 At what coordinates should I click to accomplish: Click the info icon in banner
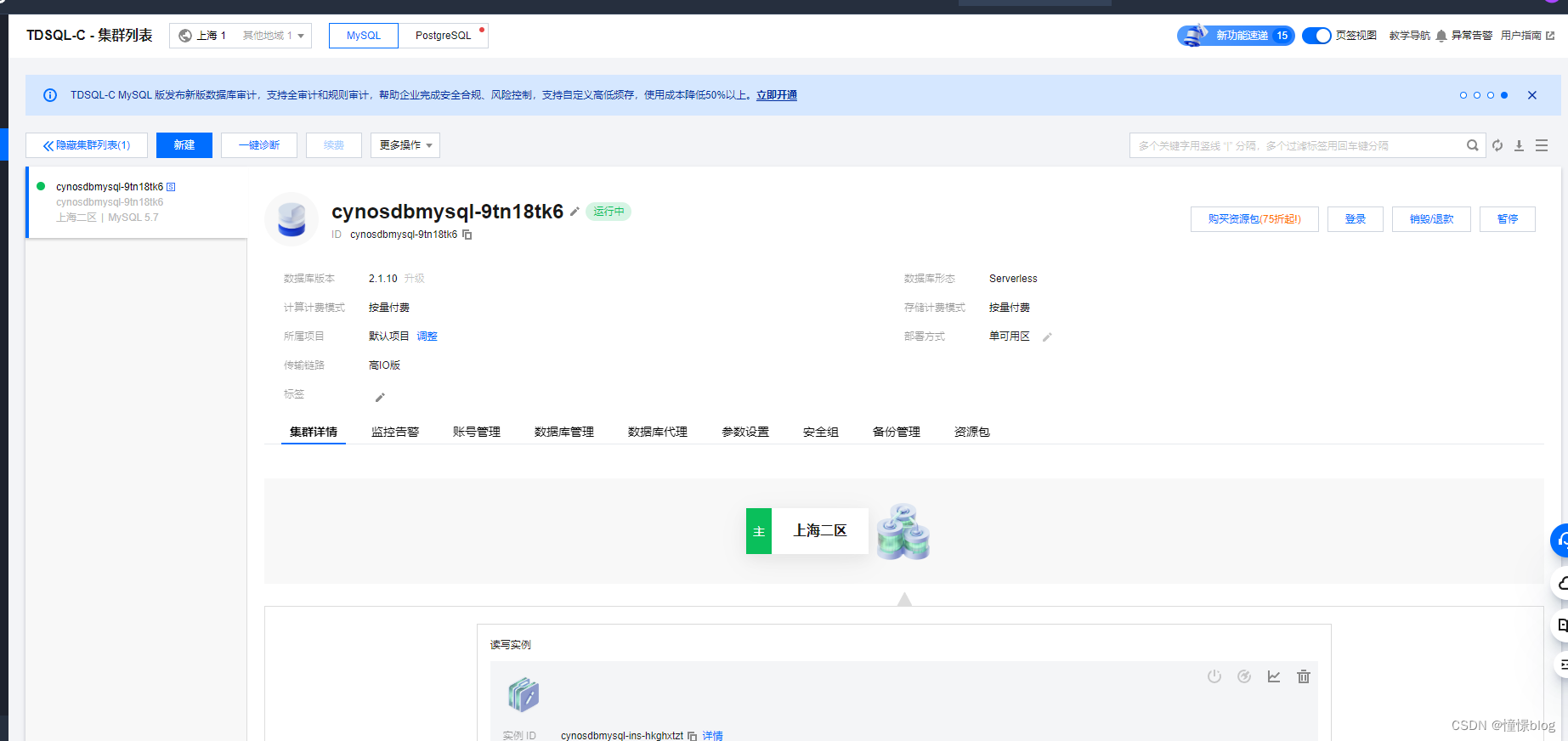click(50, 95)
